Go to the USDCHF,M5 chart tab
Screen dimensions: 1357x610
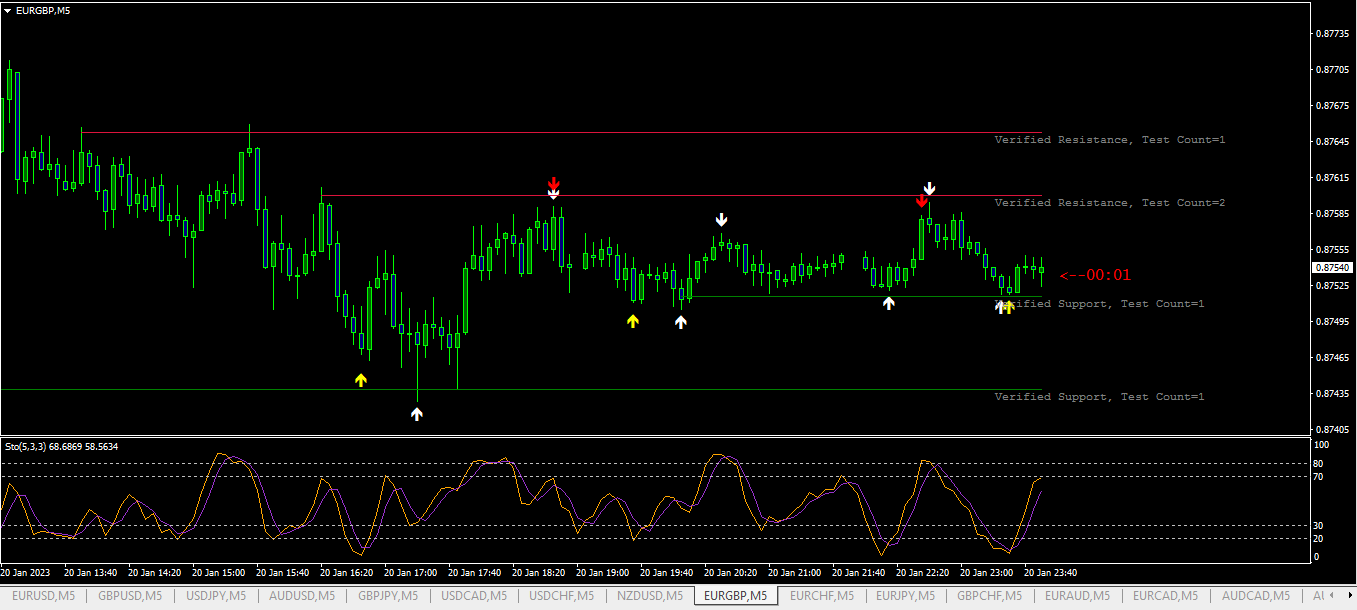[x=561, y=596]
